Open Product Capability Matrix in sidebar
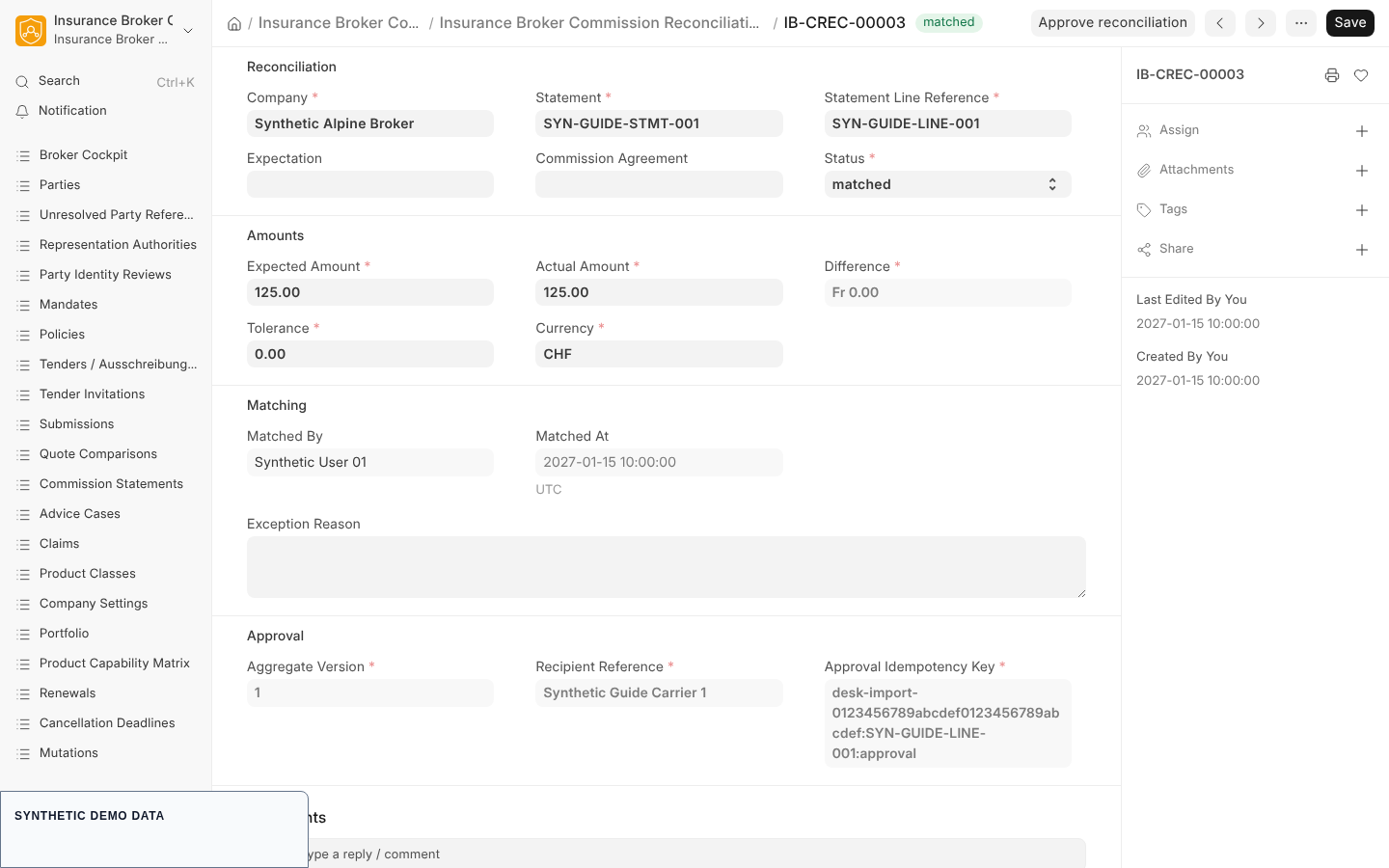1389x868 pixels. pyautogui.click(x=106, y=664)
